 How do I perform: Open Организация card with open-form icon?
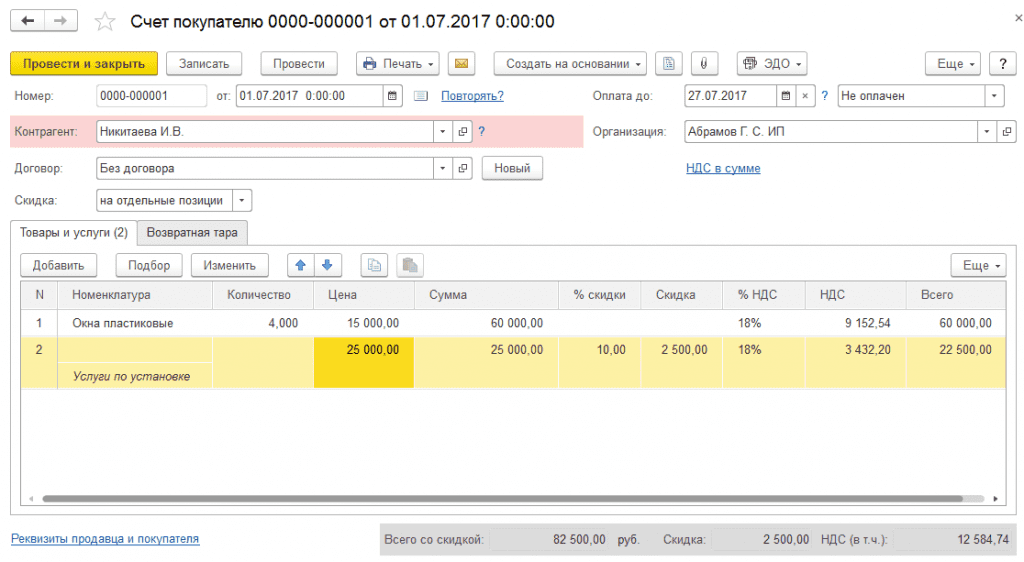coord(1006,132)
